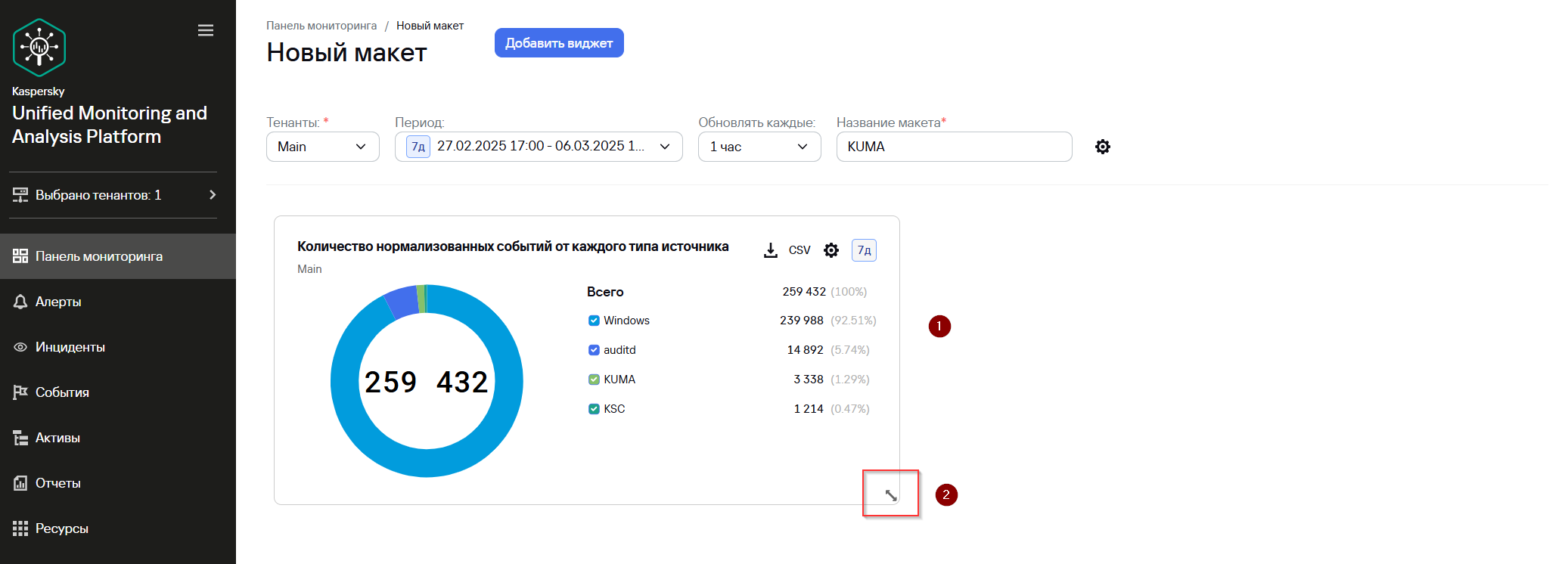Go to Инциденты section

[118, 347]
